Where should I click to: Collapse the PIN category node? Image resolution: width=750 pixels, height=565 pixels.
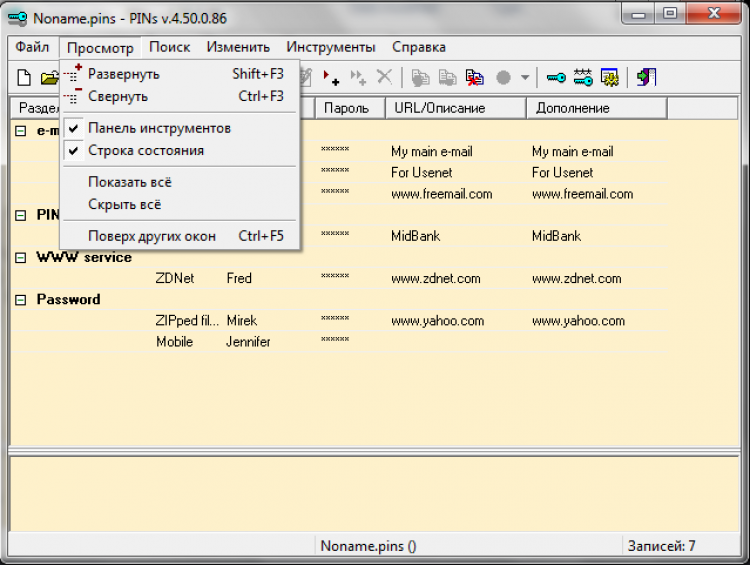(x=21, y=215)
